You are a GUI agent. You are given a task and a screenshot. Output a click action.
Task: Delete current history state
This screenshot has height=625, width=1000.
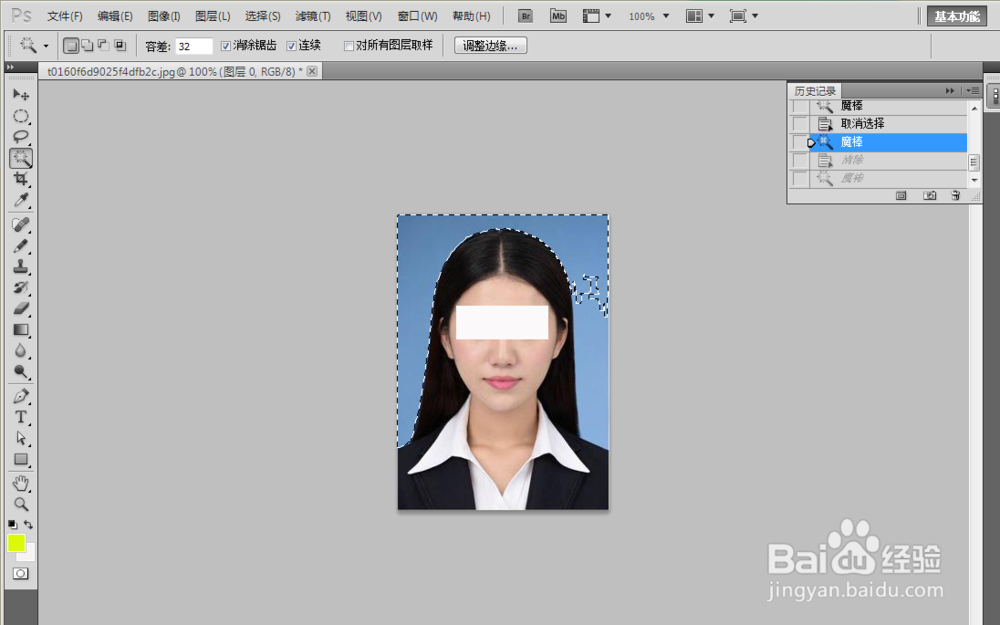pos(955,196)
